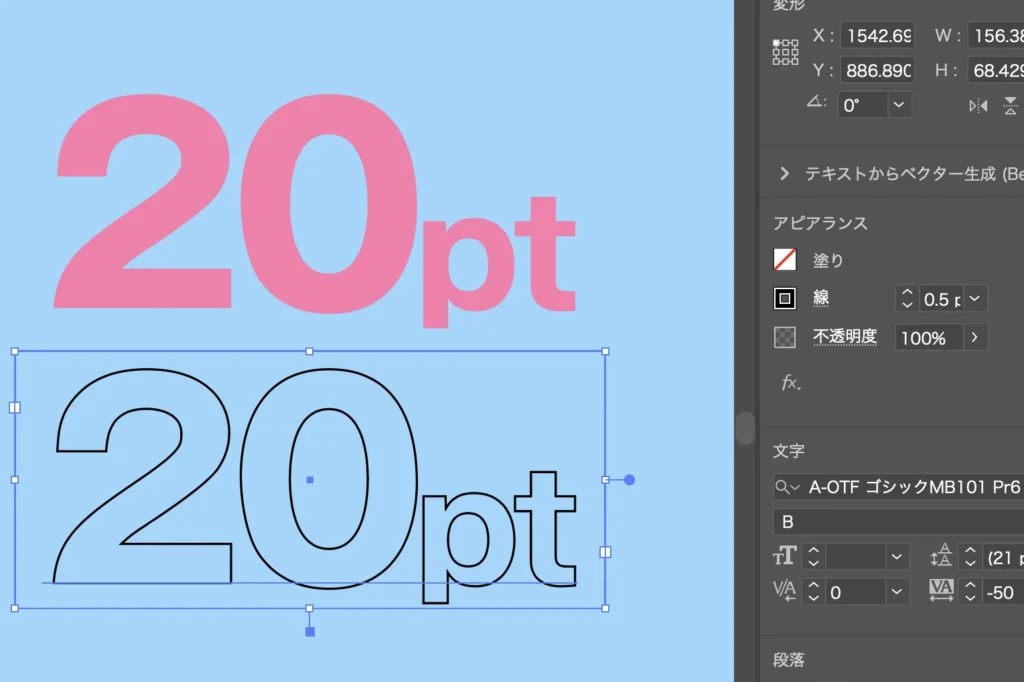Open the stroke weight dropdown
The height and width of the screenshot is (682, 1024).
[975, 299]
